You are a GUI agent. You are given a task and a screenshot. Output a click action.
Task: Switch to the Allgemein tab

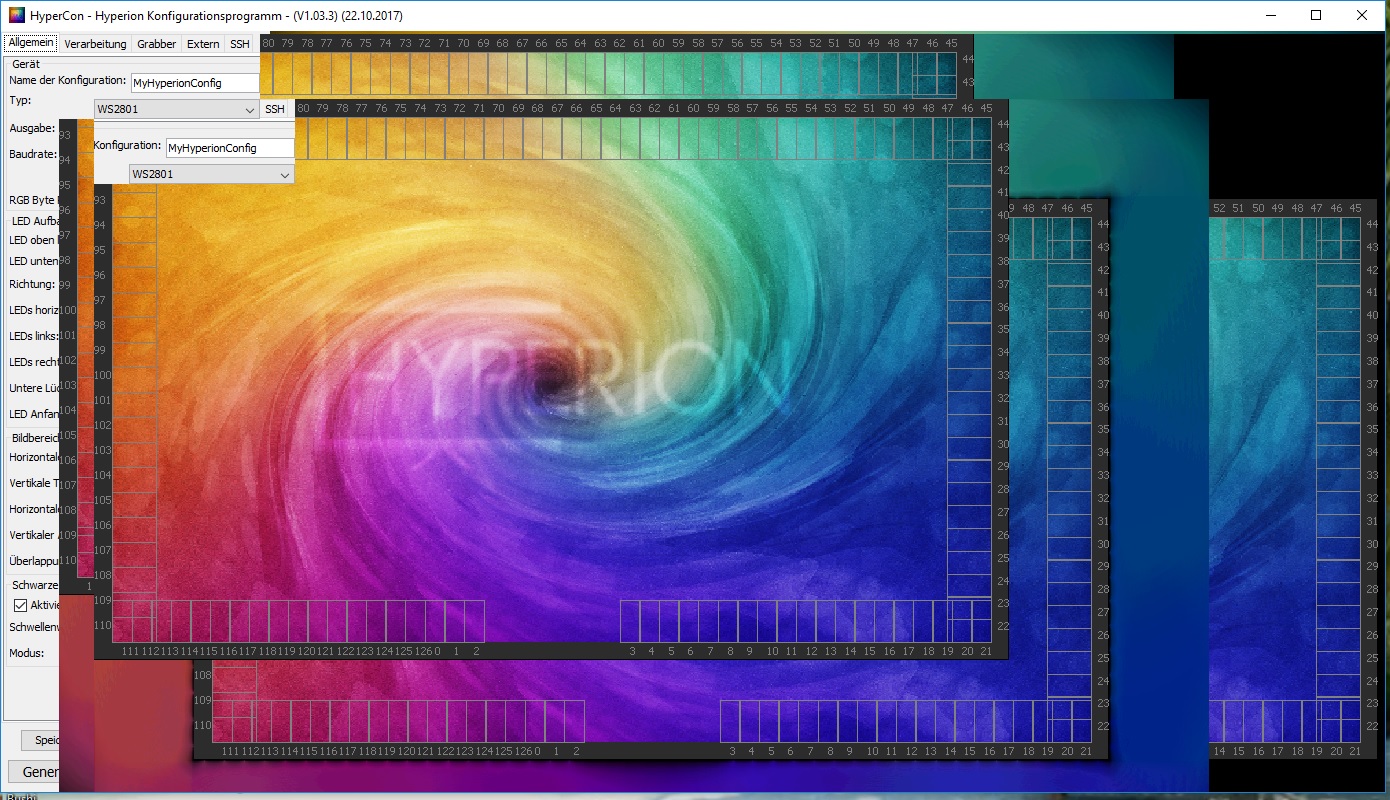tap(30, 43)
